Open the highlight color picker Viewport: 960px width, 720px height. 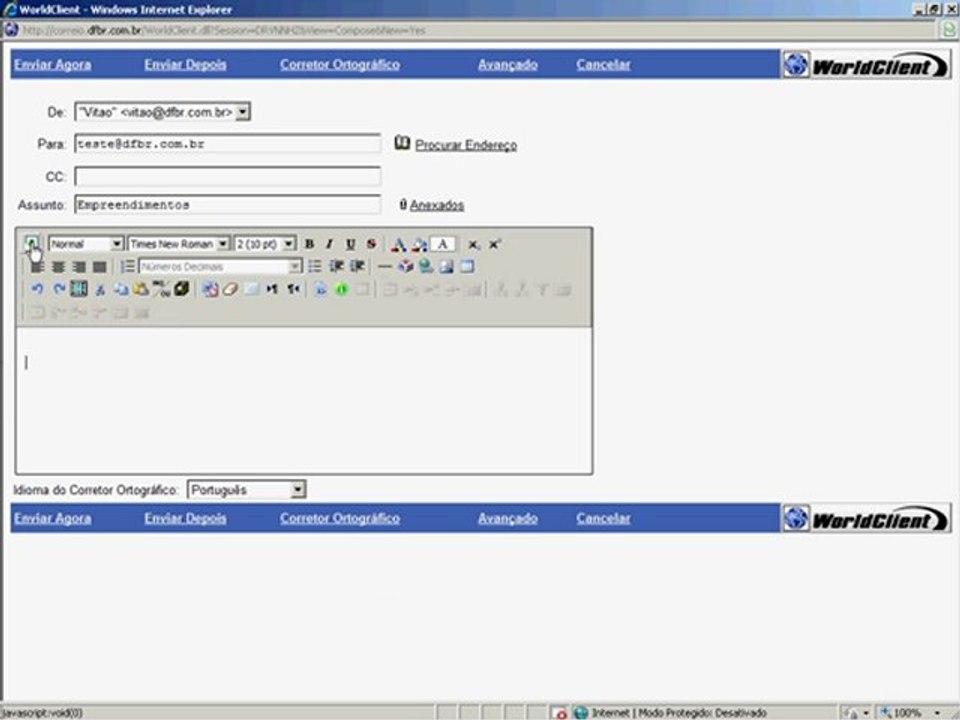click(420, 245)
